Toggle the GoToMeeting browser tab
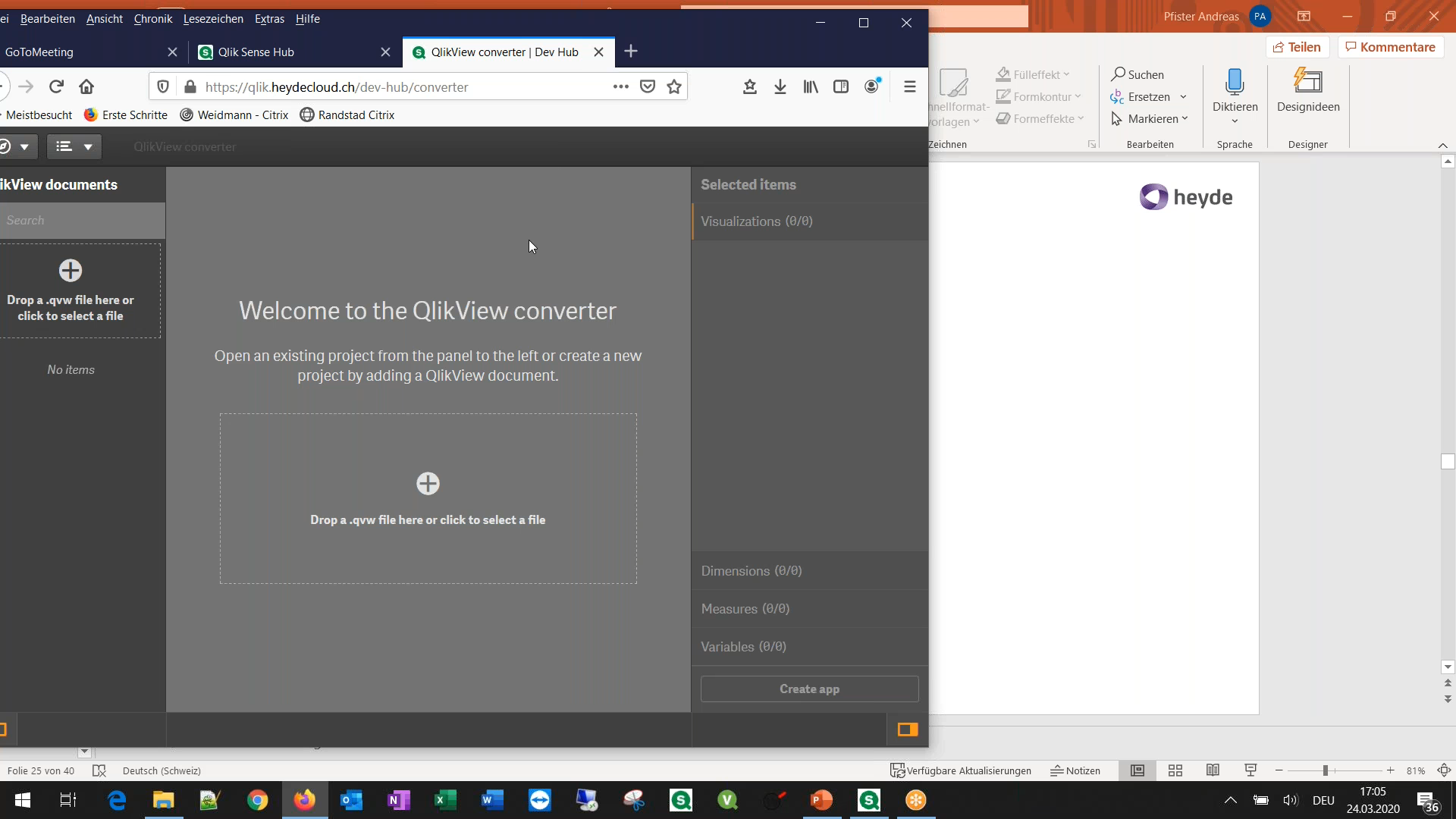 pos(85,52)
